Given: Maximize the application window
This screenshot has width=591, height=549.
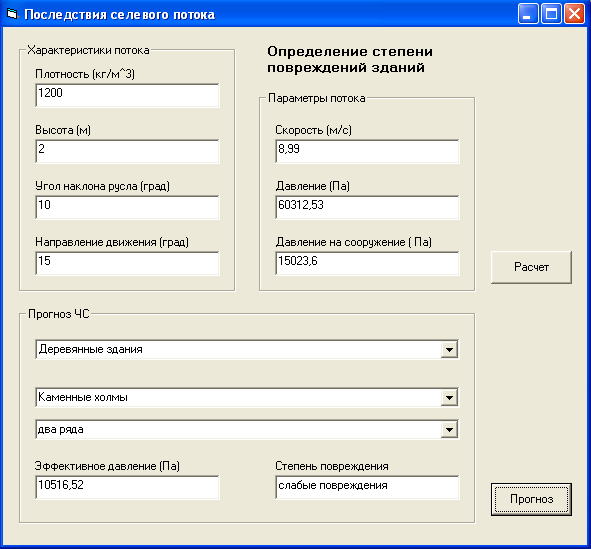Looking at the screenshot, I should coord(551,14).
